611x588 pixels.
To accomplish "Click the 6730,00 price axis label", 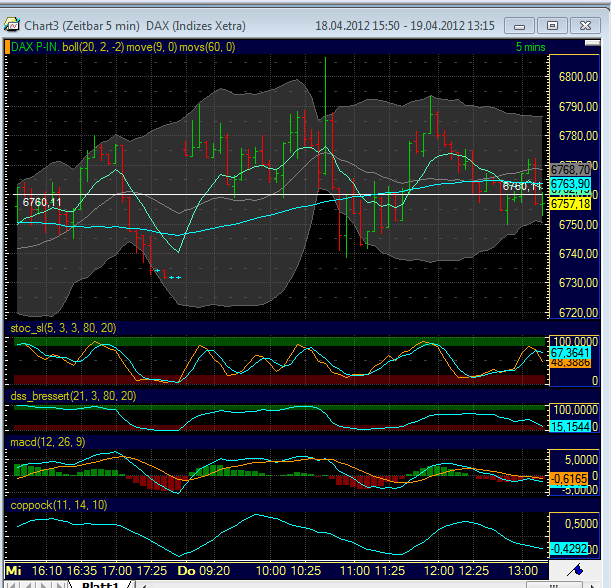I will tap(578, 283).
